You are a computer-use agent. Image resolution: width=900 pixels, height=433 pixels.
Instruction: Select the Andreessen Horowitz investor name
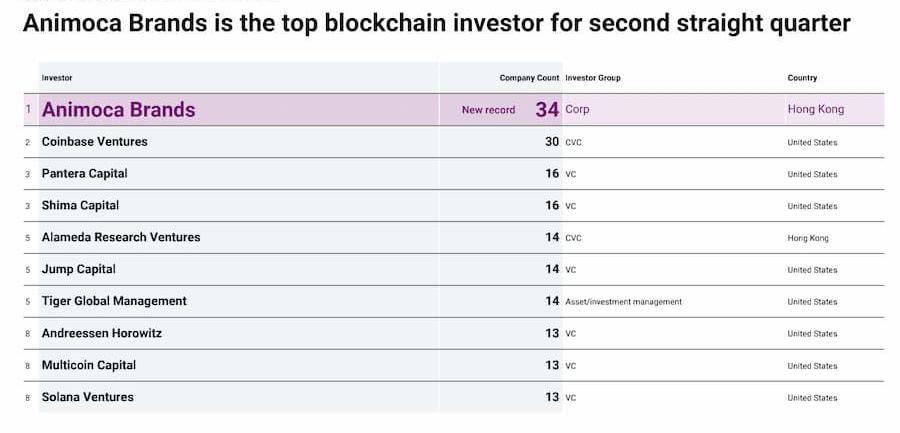tap(101, 334)
